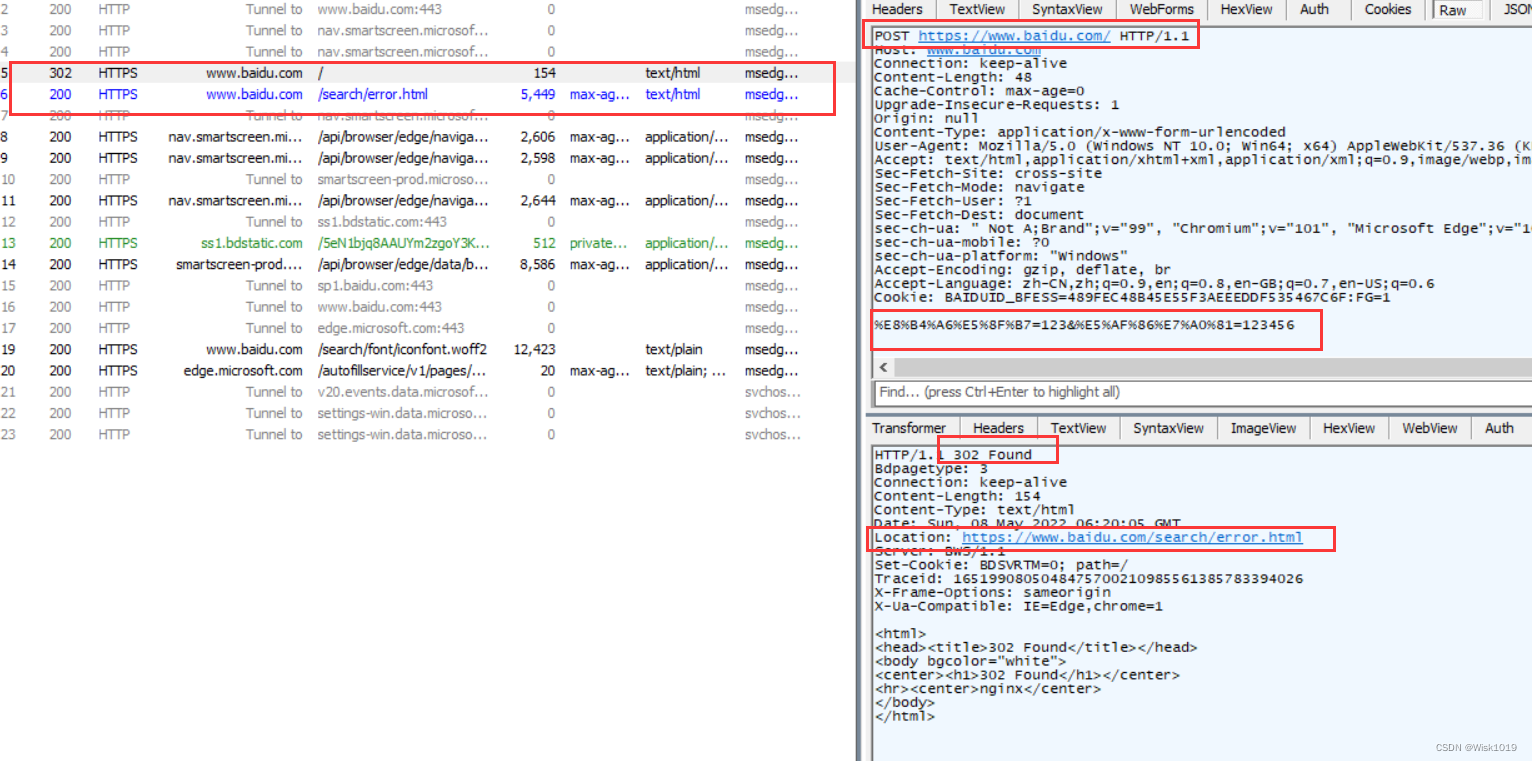Viewport: 1532px width, 761px height.
Task: Switch to request WebForms tab
Action: click(1162, 9)
